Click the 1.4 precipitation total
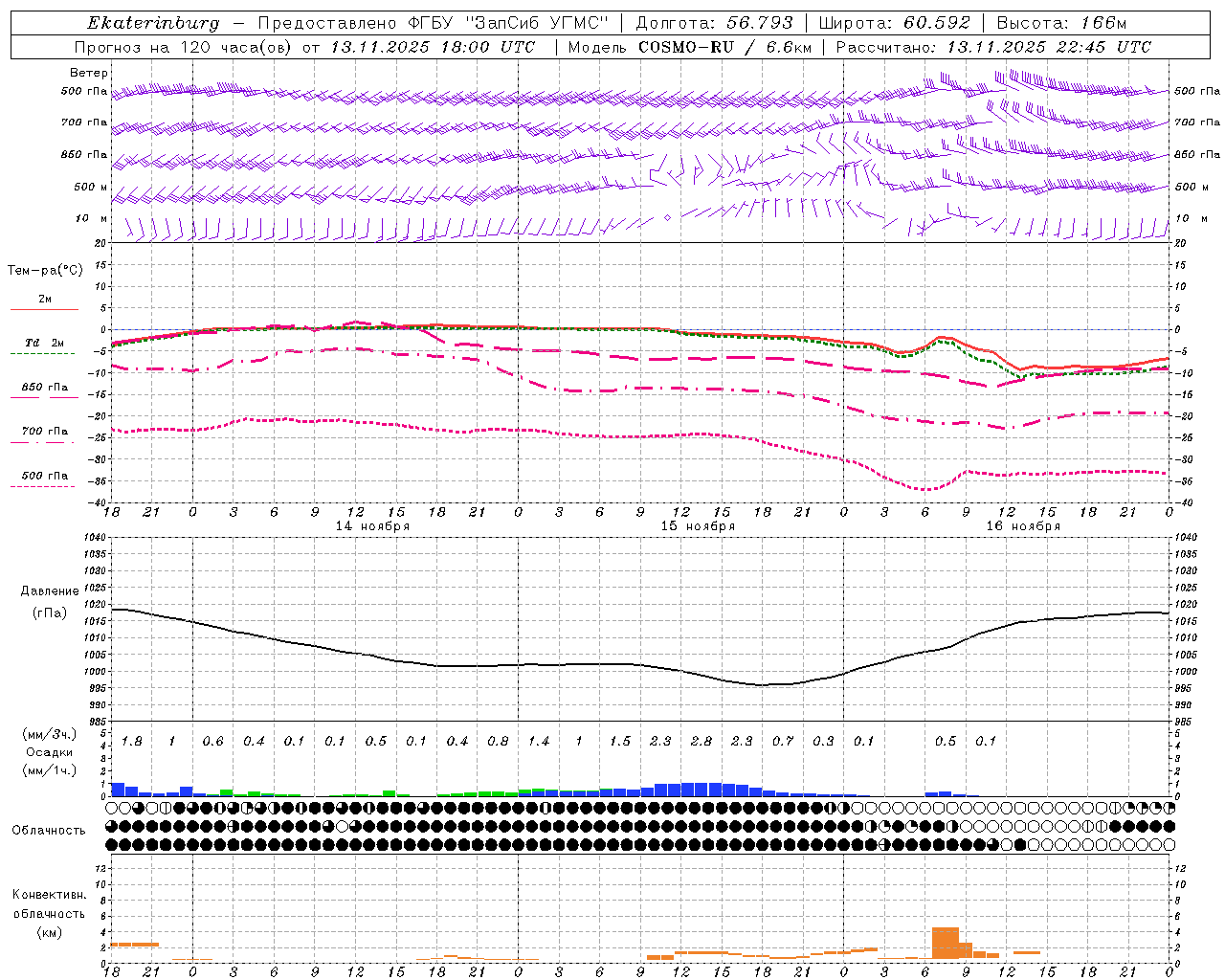The image size is (1225, 980). tap(539, 742)
